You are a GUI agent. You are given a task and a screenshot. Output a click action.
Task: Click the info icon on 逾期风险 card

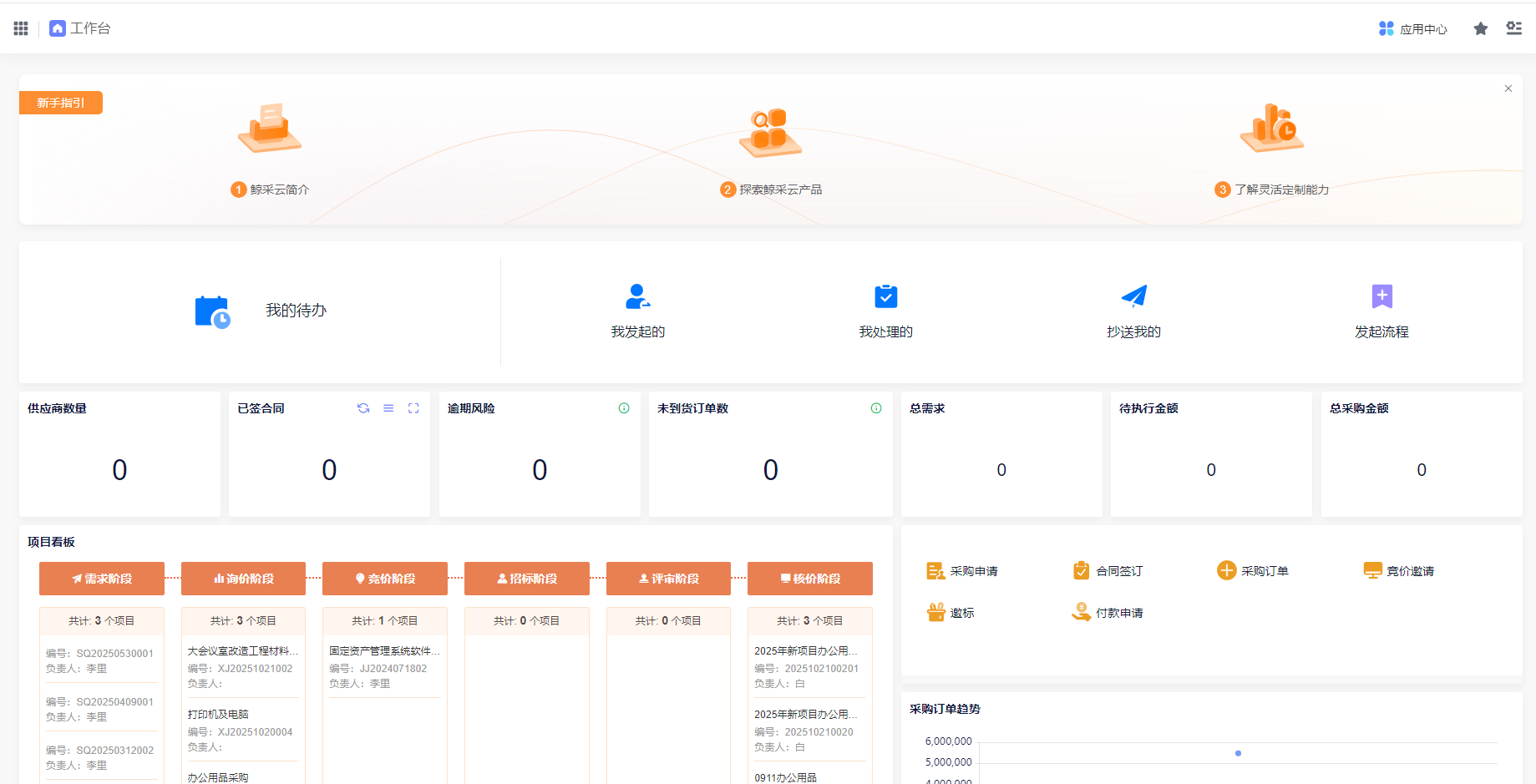pyautogui.click(x=624, y=408)
